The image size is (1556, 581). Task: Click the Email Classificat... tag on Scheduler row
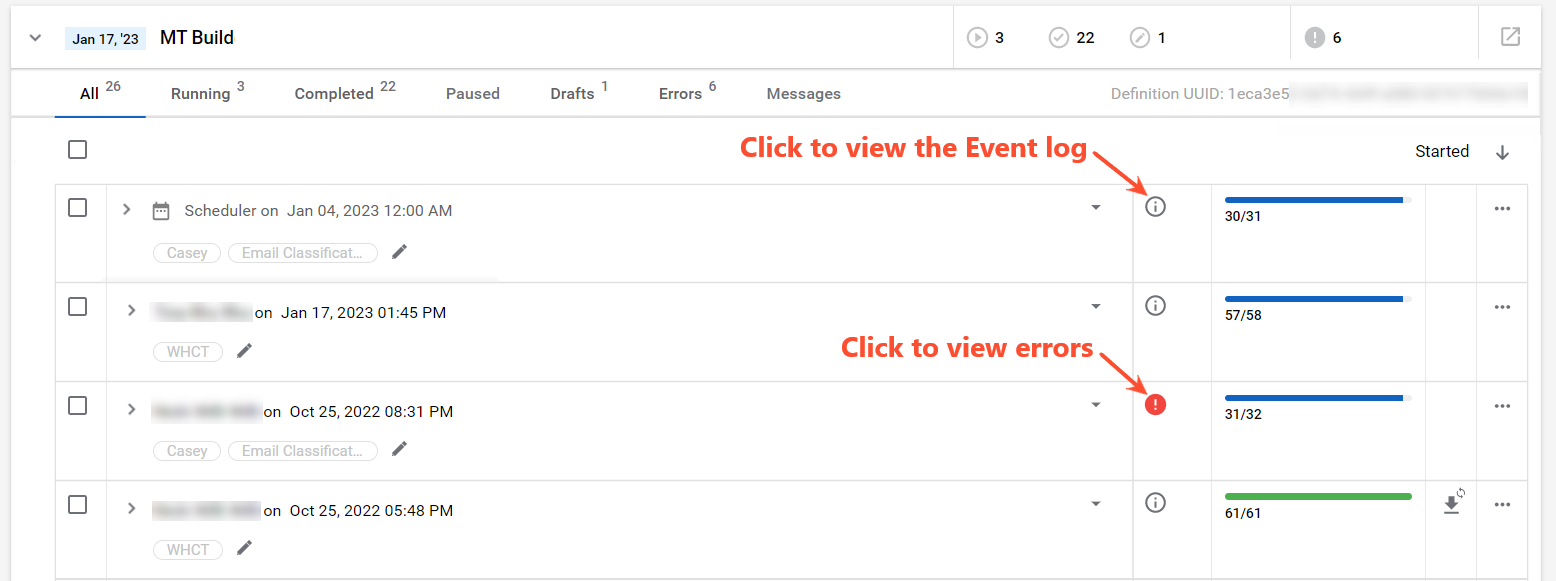[x=303, y=253]
